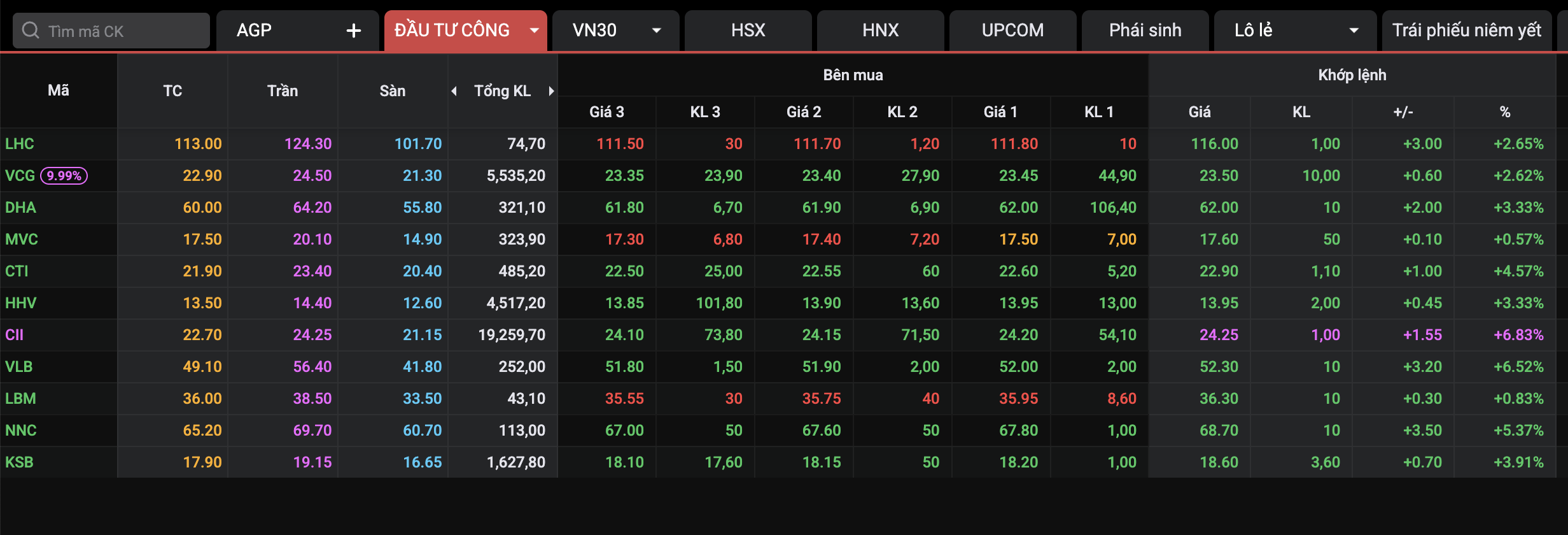
Task: Click the KSB stock symbol
Action: click(x=19, y=462)
